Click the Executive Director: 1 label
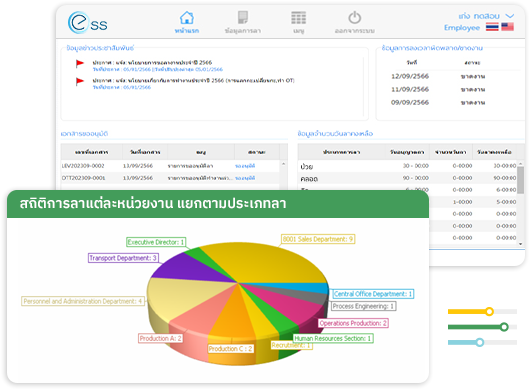The height and width of the screenshot is (391, 531). point(156,242)
